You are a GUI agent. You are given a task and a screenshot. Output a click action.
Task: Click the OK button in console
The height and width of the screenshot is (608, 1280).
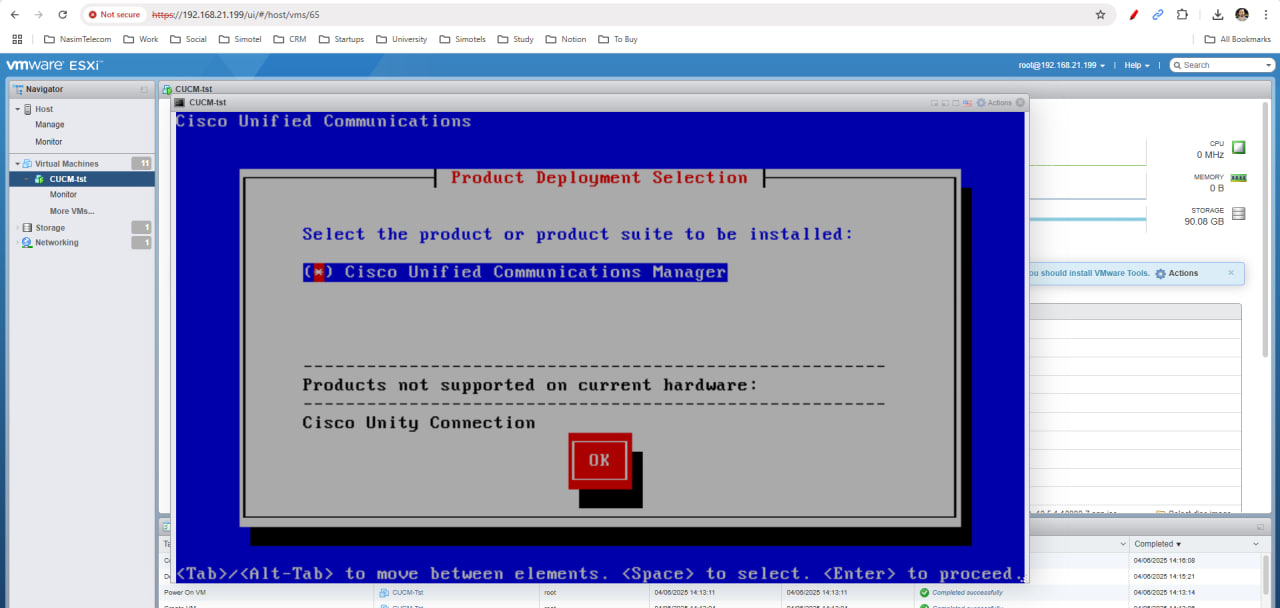coord(600,461)
